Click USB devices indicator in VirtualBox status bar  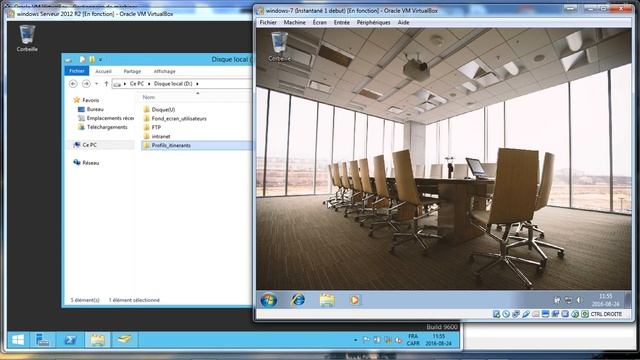(526, 314)
